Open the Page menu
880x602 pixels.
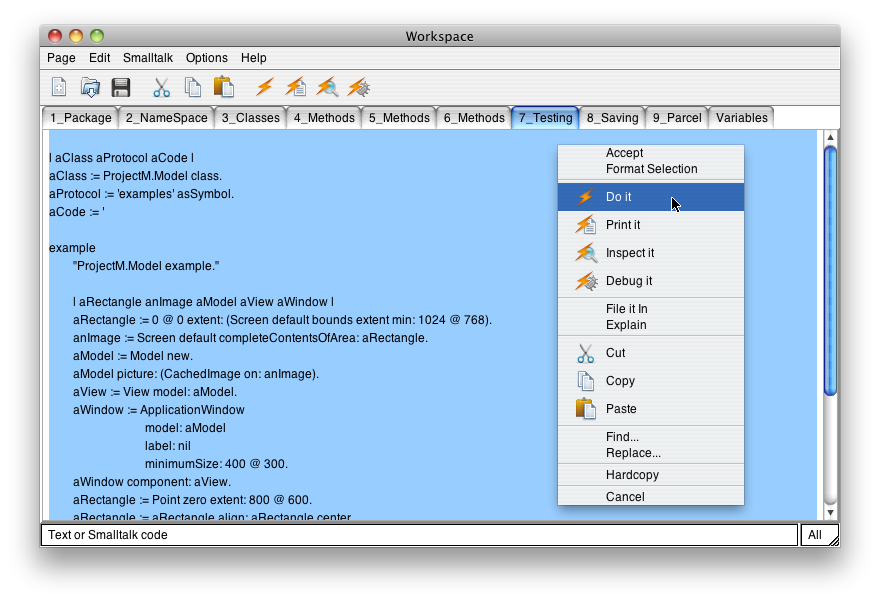click(x=61, y=58)
